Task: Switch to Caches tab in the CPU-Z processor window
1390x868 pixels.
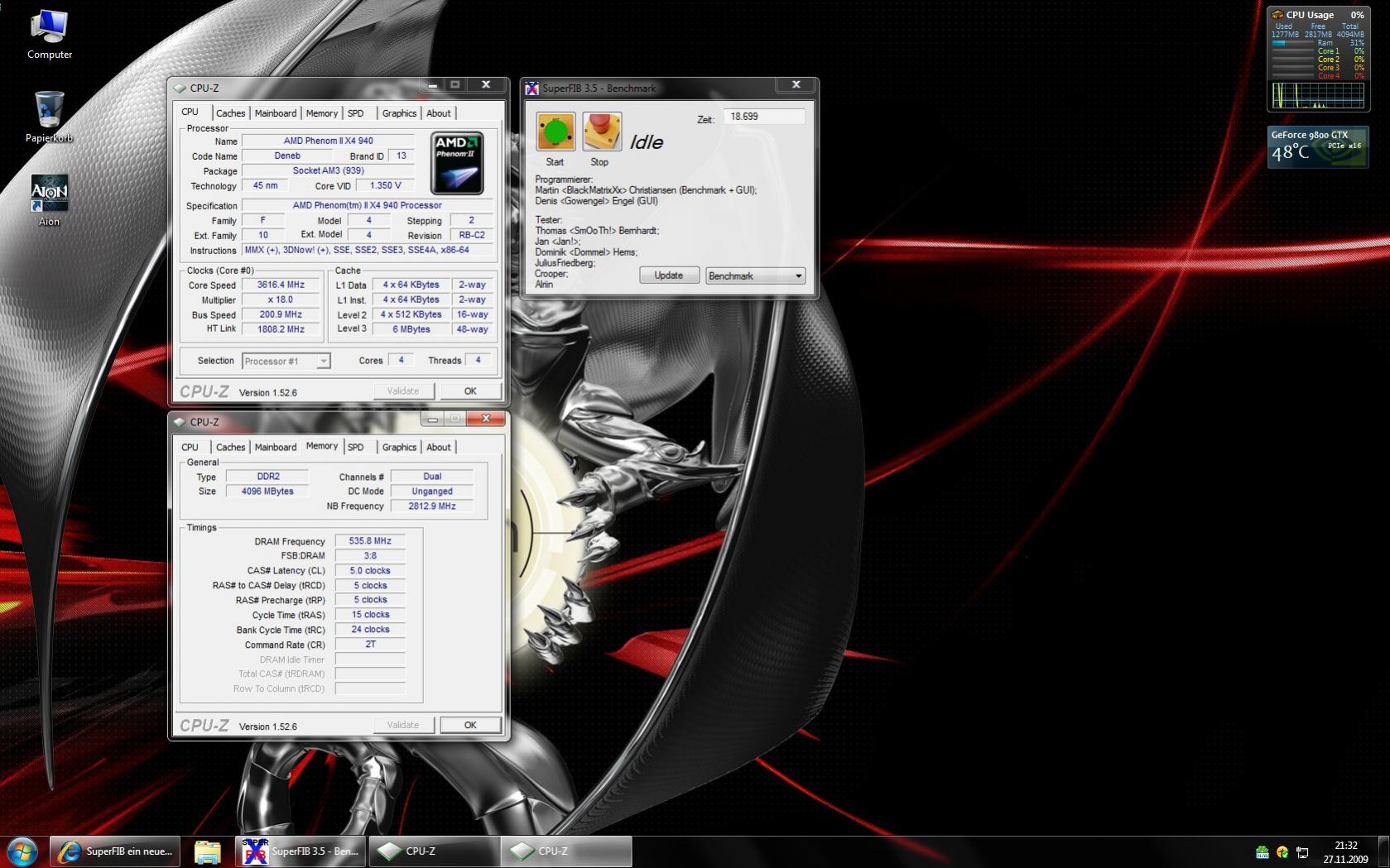Action: click(231, 113)
